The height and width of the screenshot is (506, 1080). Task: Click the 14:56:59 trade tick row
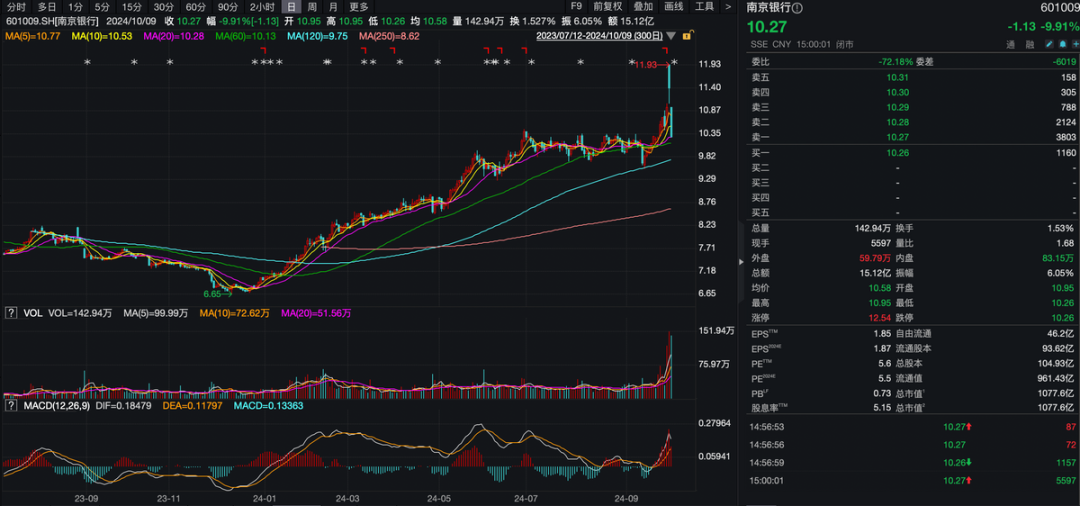pyautogui.click(x=913, y=462)
